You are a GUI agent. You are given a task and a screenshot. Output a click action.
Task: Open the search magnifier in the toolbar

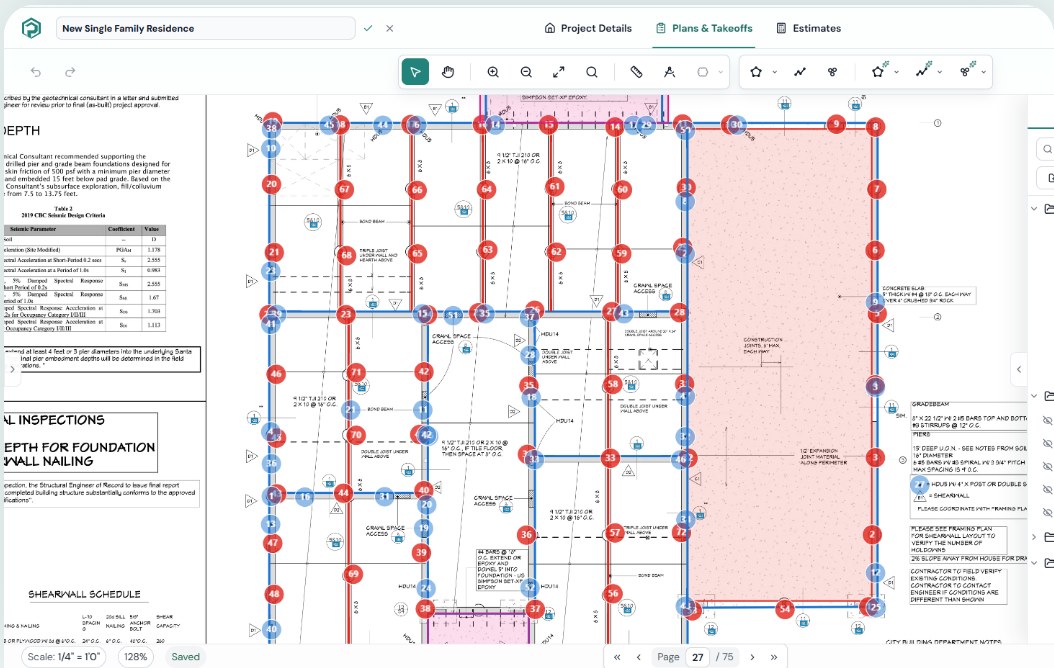592,72
